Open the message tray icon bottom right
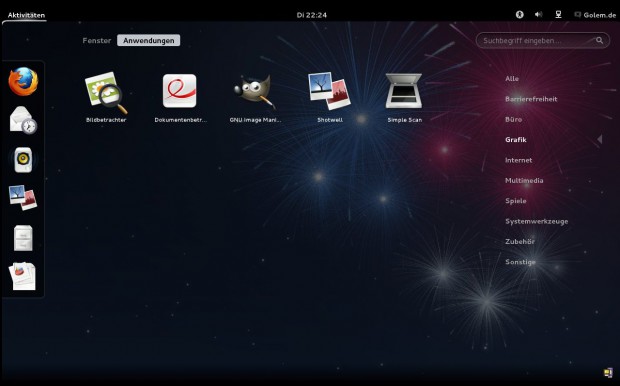This screenshot has width=620, height=386. (608, 372)
